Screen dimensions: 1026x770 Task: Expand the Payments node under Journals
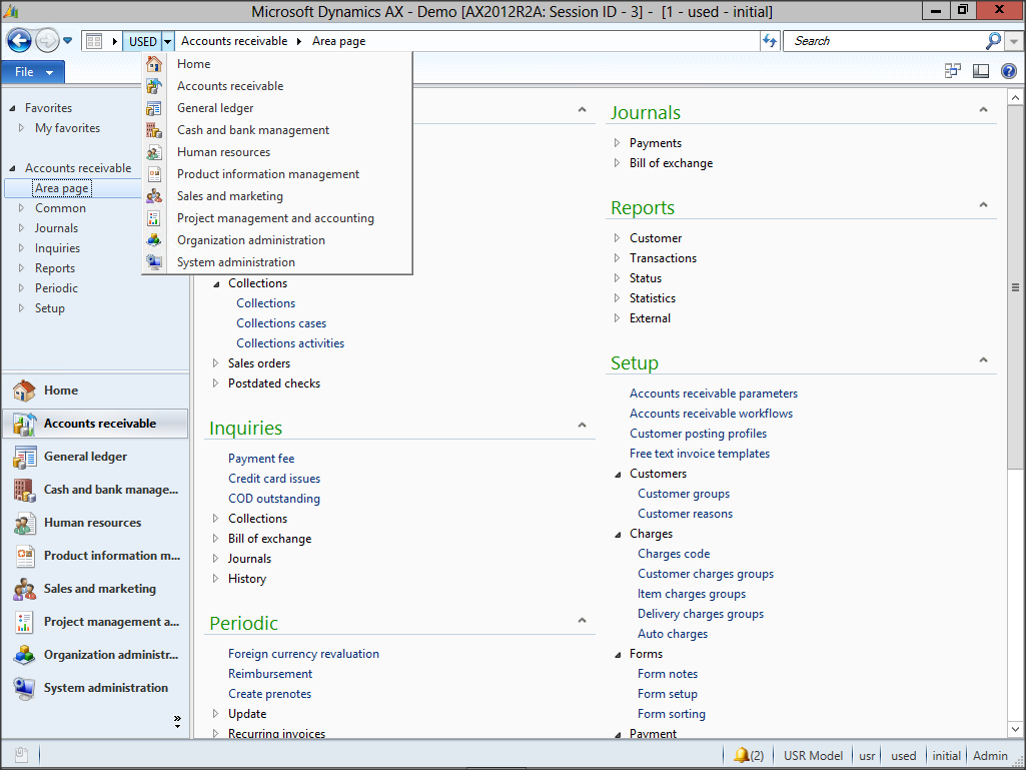tap(618, 143)
